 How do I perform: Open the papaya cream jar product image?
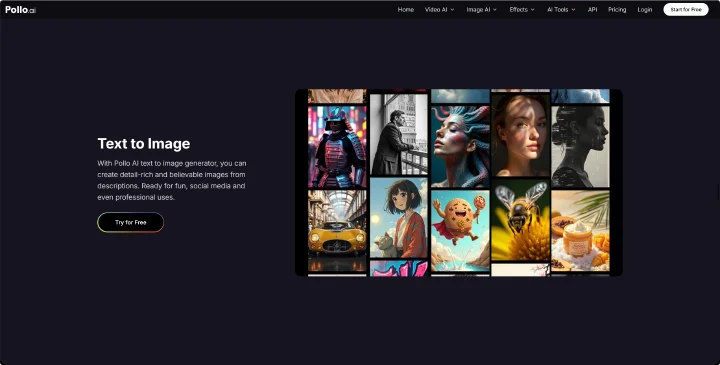point(580,231)
